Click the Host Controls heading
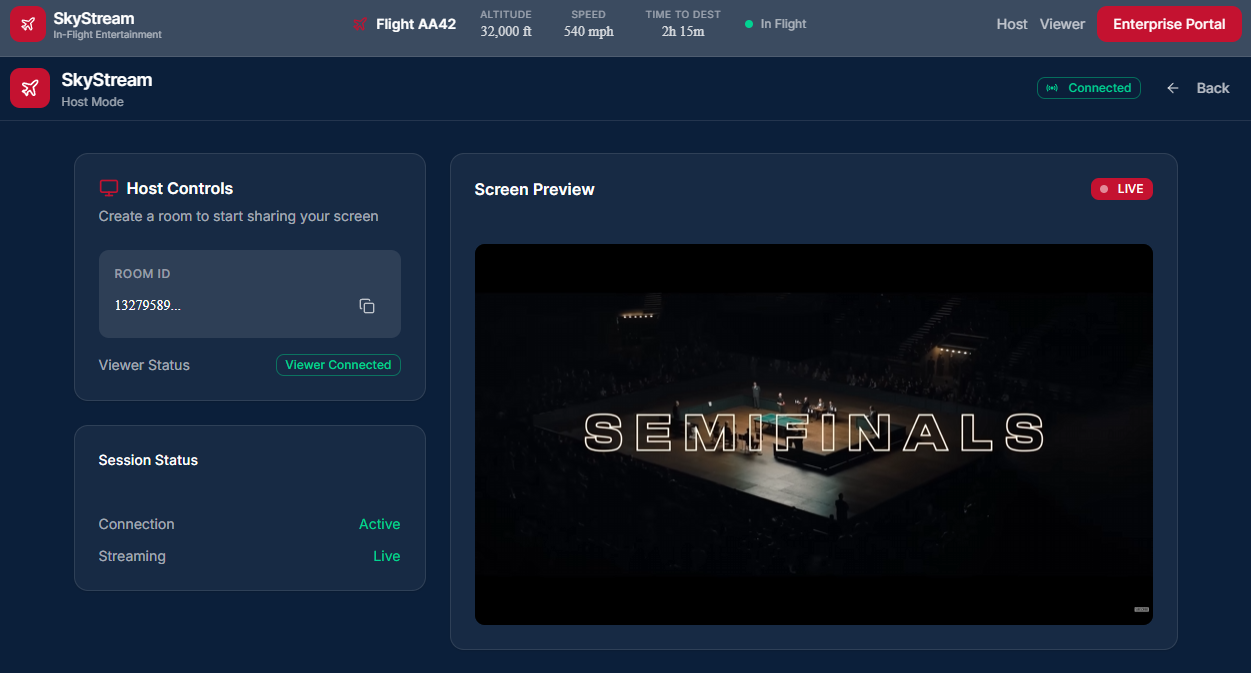Viewport: 1251px width, 673px height. pos(180,188)
